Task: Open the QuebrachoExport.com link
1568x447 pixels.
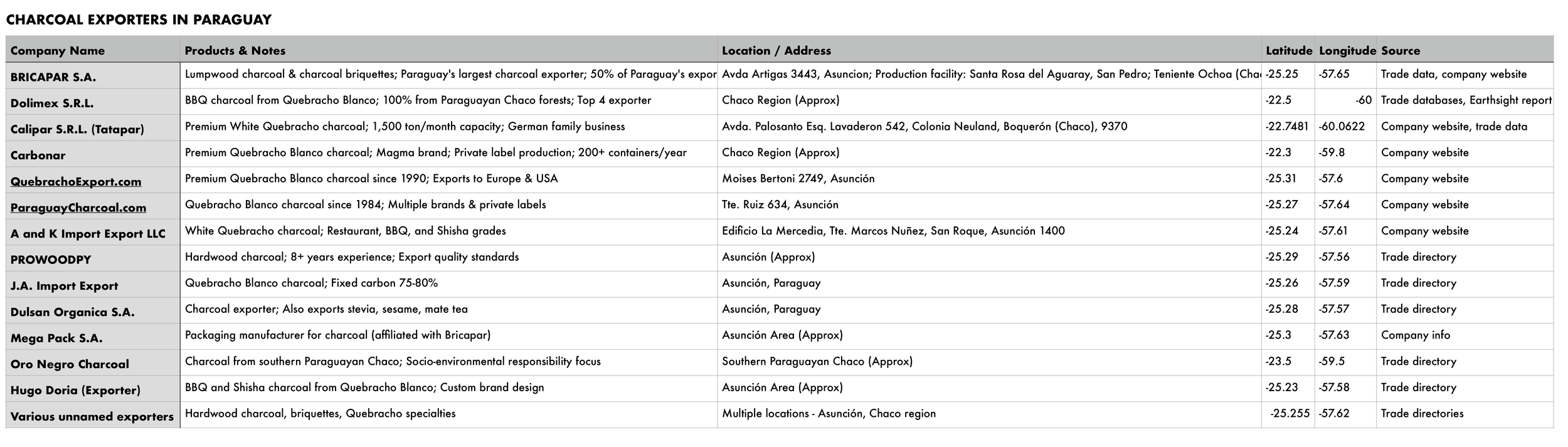Action: click(76, 182)
